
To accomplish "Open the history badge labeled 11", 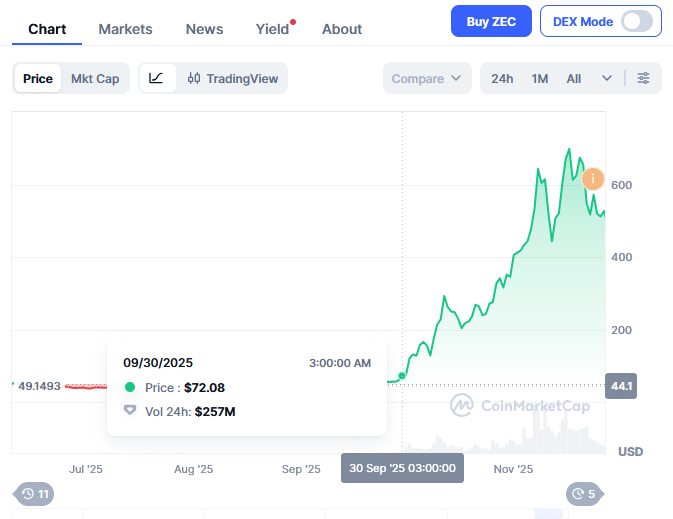I will [x=34, y=494].
